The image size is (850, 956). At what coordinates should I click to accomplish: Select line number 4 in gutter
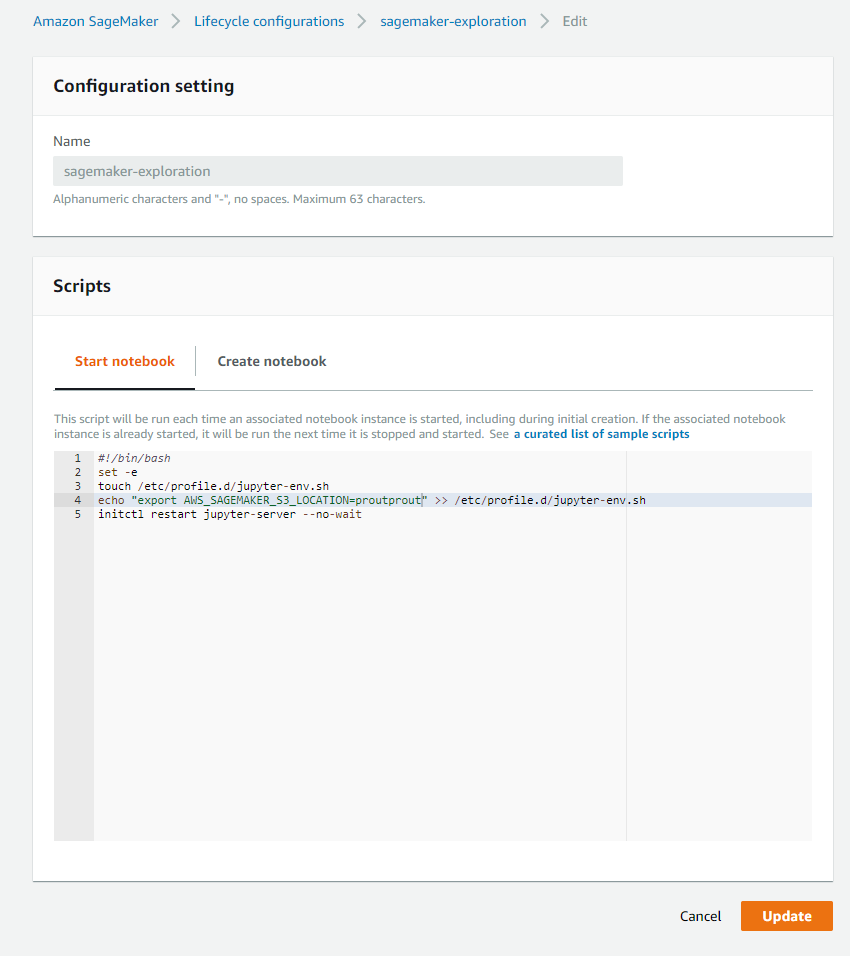coord(77,500)
